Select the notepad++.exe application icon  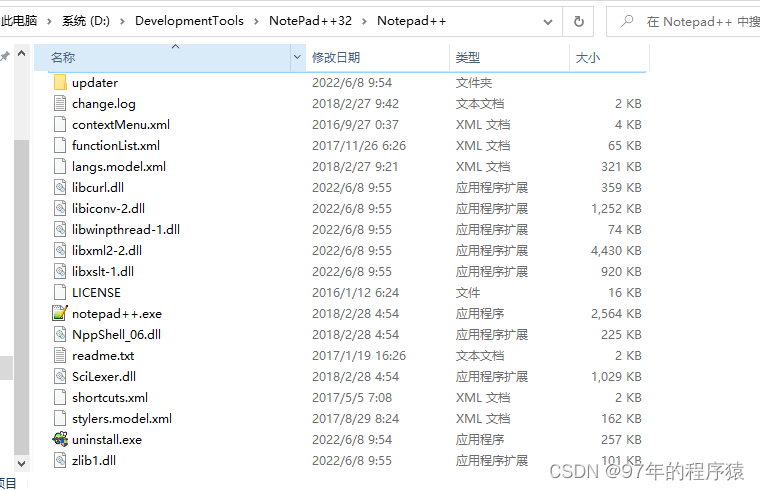(x=60, y=314)
